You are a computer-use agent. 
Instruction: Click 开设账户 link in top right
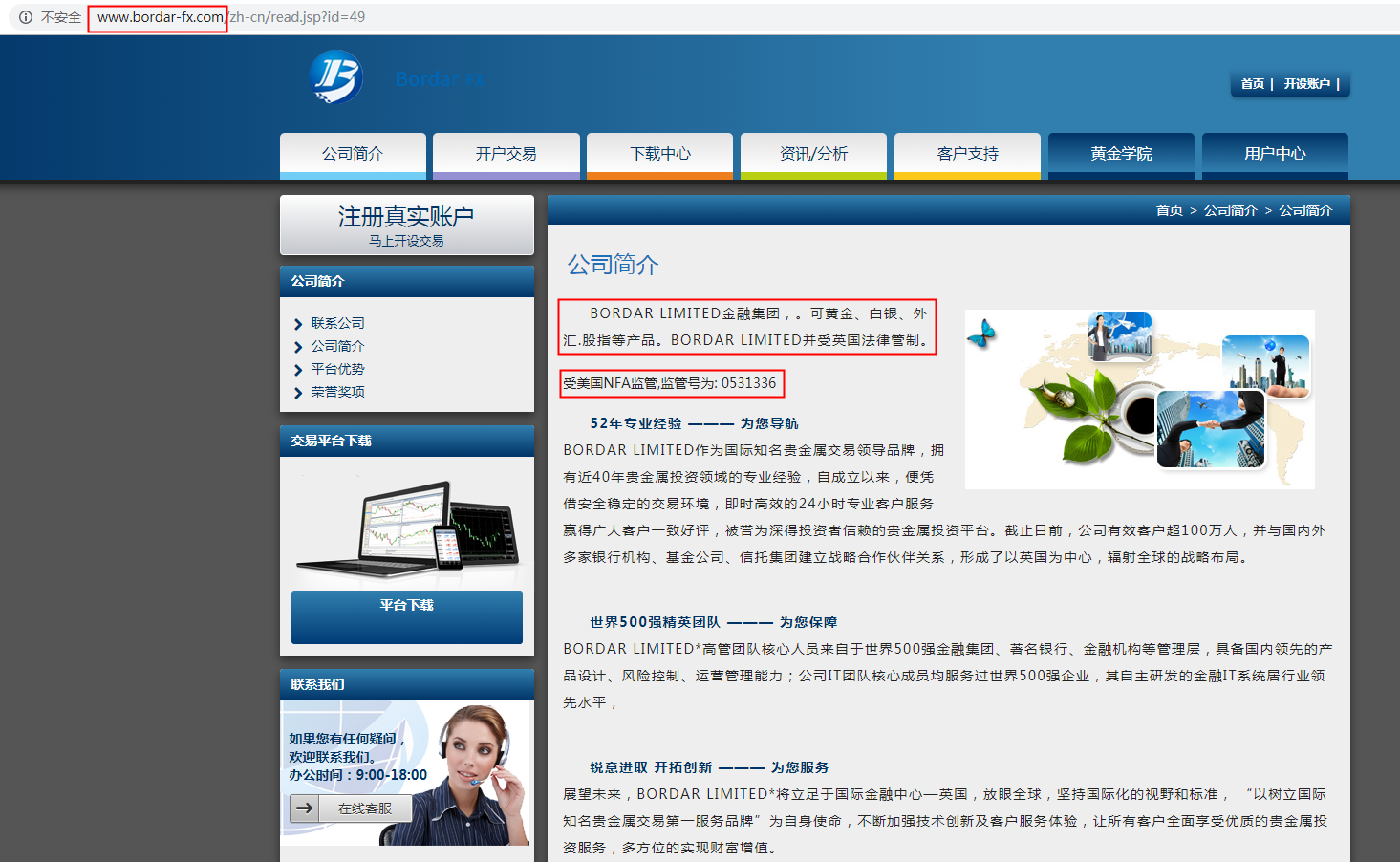[x=1306, y=84]
